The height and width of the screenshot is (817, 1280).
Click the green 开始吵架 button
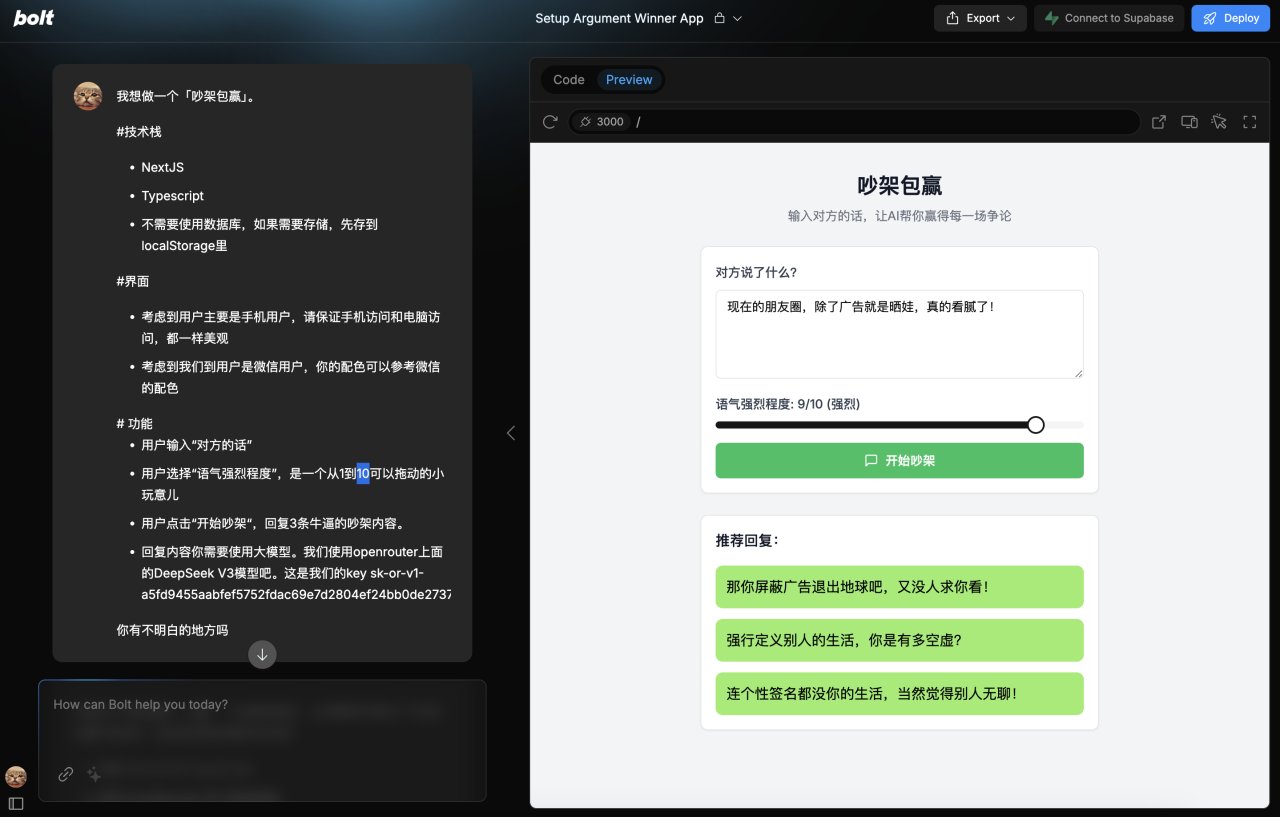click(899, 461)
